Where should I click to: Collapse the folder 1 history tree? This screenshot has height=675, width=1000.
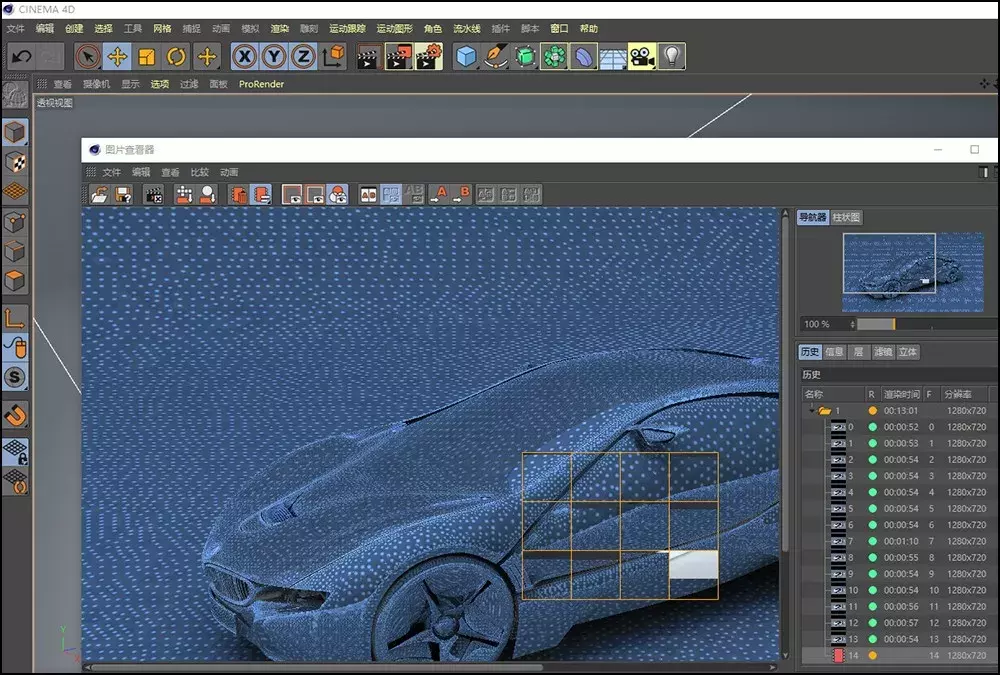tap(811, 410)
